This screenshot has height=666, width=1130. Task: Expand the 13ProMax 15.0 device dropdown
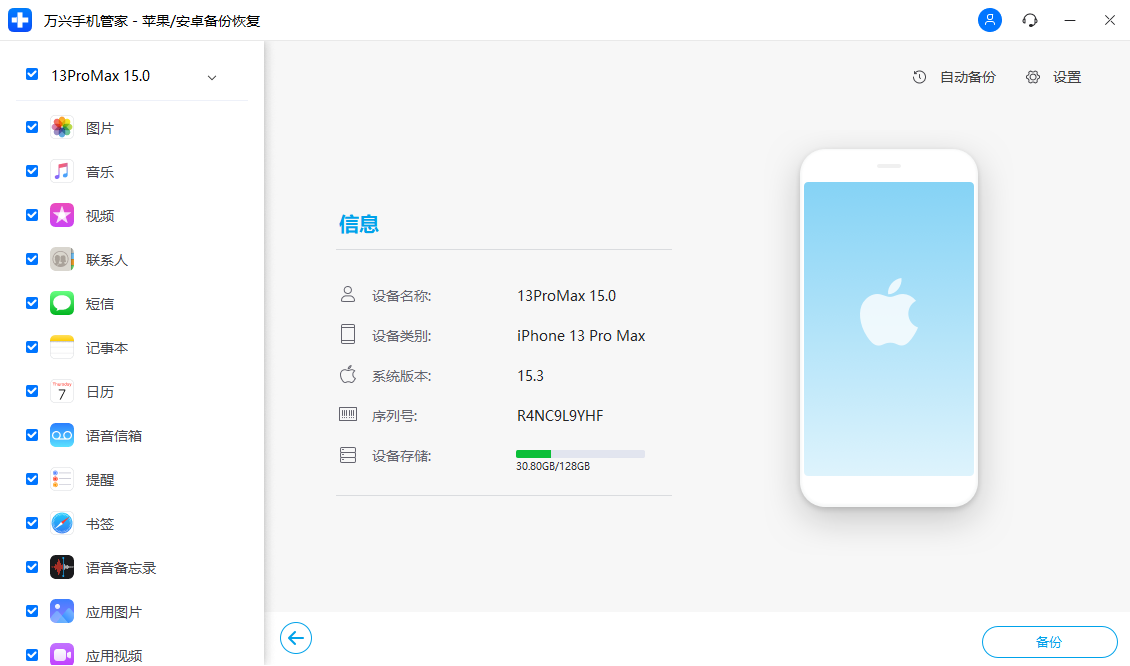coord(212,78)
